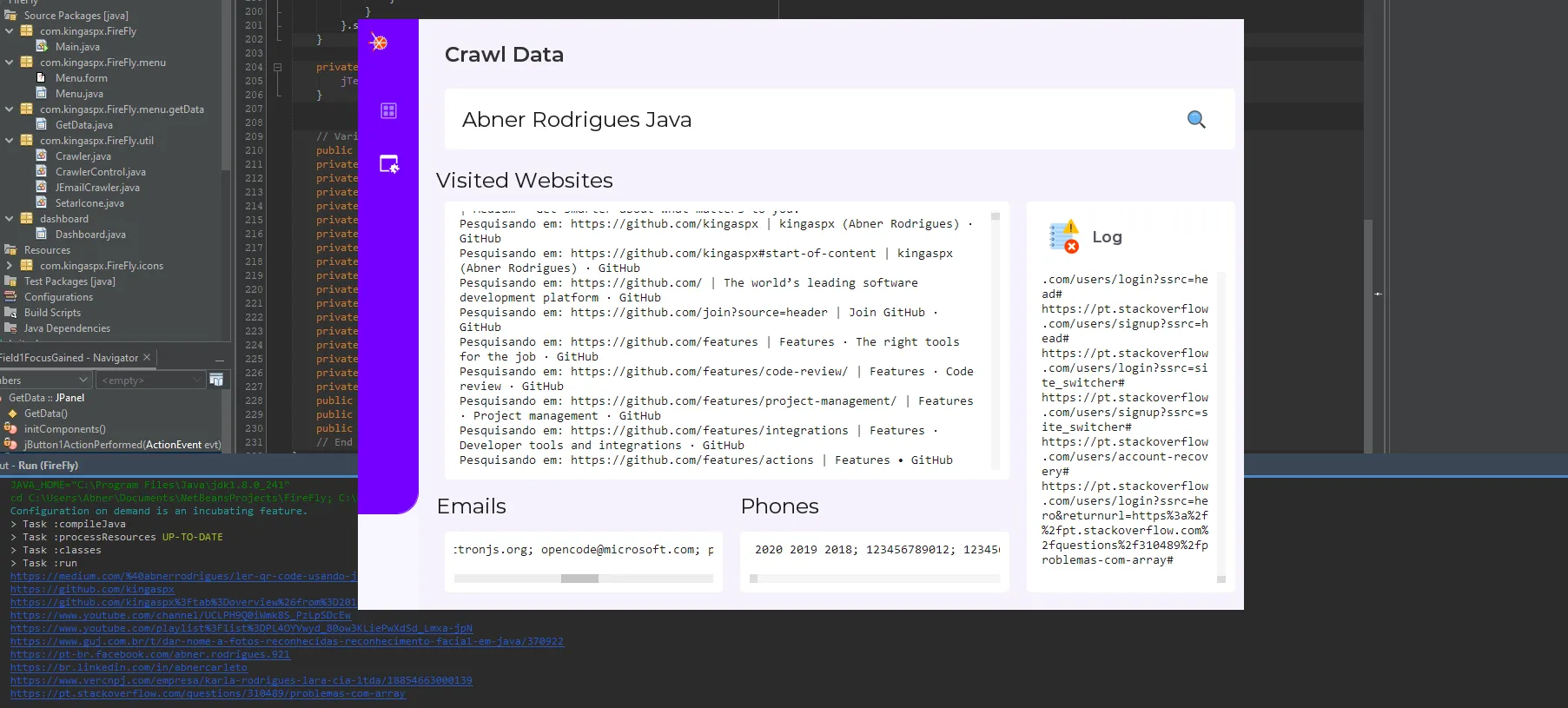1568x708 pixels.
Task: Click the Log panel vertical scrollbar
Action: 1221,427
